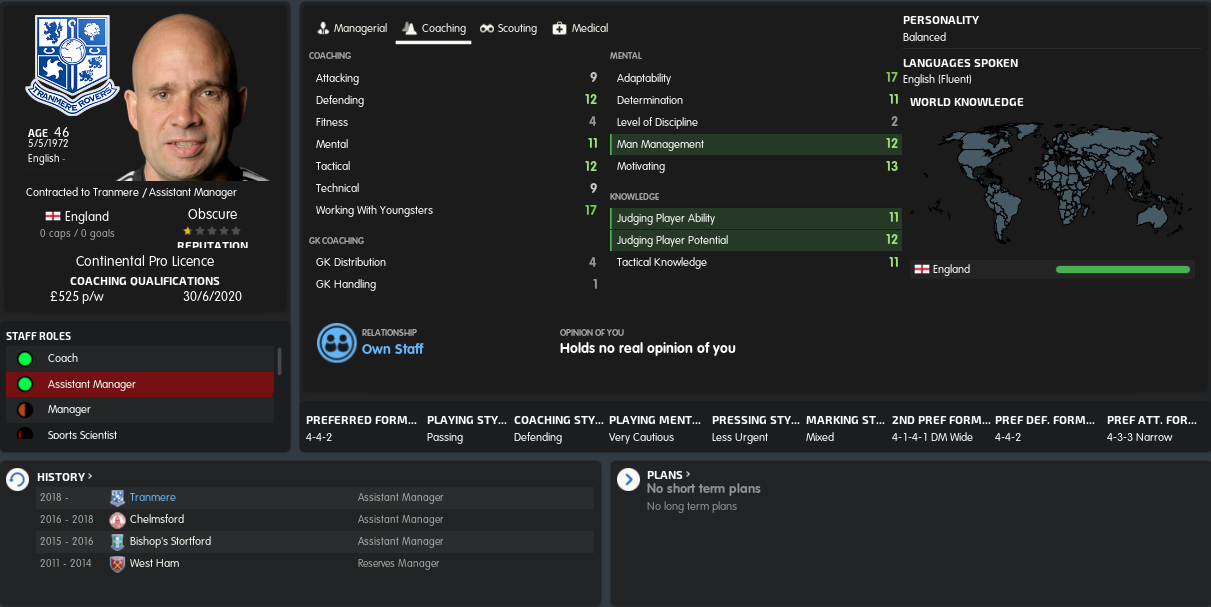The width and height of the screenshot is (1211, 607).
Task: Select the Coach staff role indicator
Action: tap(25, 359)
